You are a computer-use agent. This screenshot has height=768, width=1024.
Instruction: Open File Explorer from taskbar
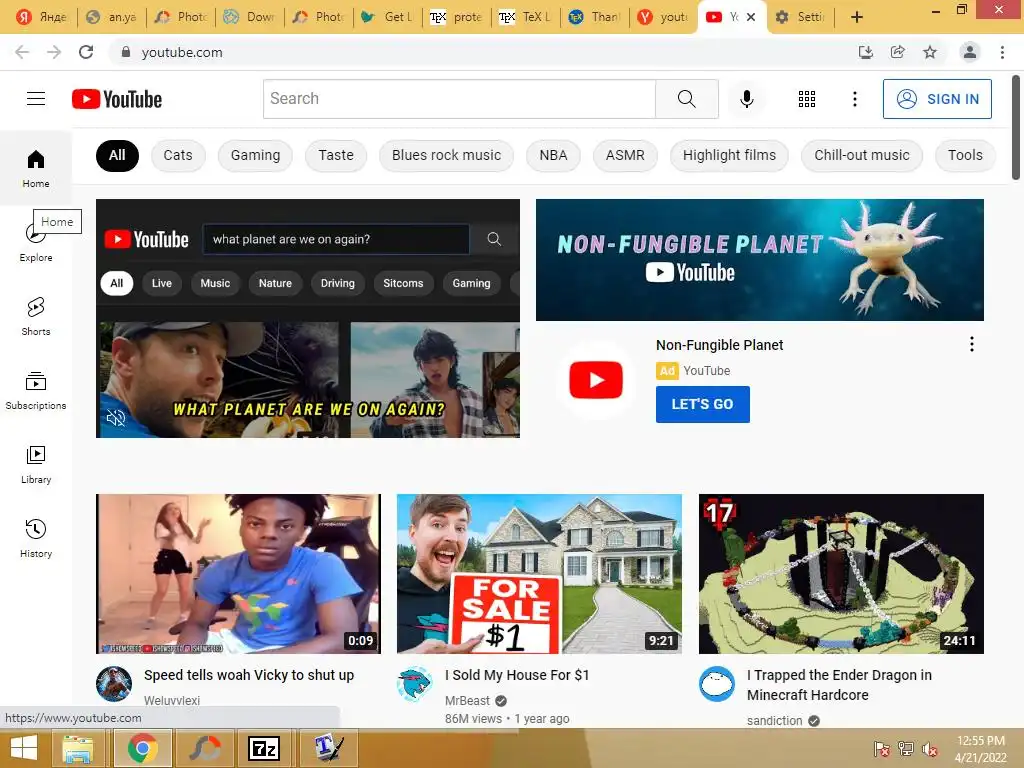pos(78,748)
